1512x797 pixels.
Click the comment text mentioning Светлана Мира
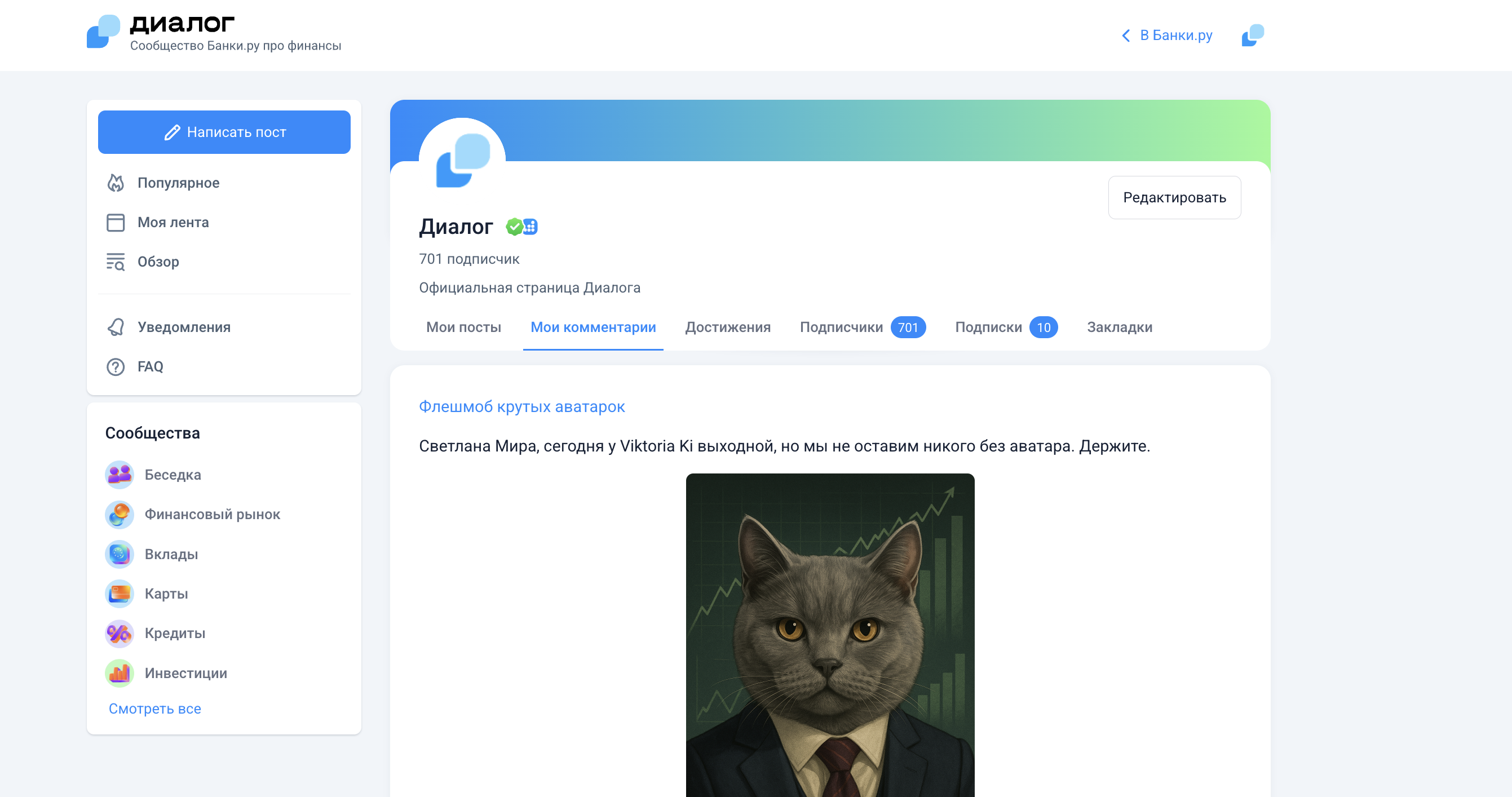point(784,446)
